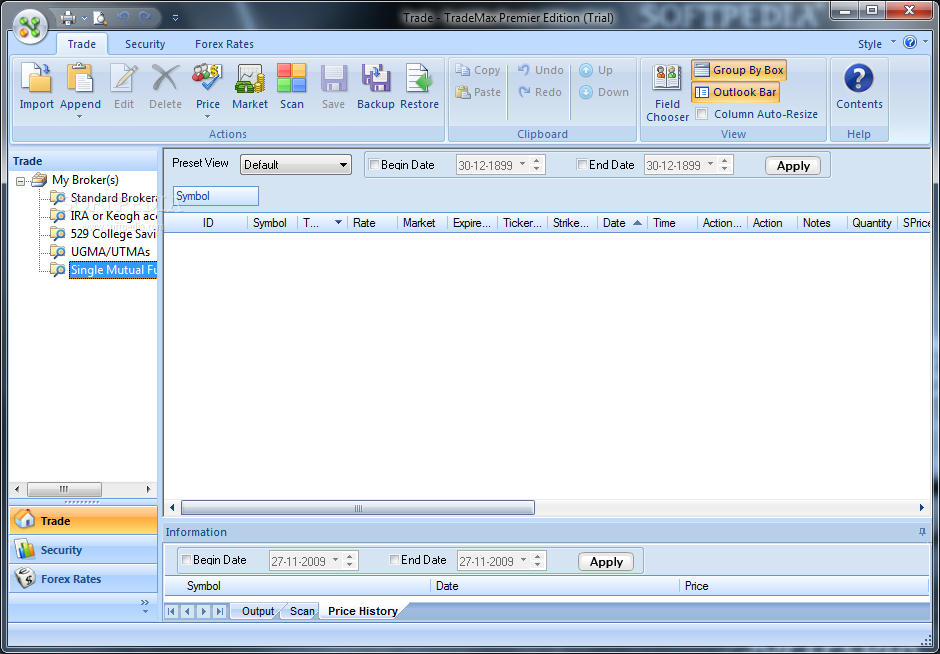
Task: Click the Delete X icon
Action: click(165, 78)
